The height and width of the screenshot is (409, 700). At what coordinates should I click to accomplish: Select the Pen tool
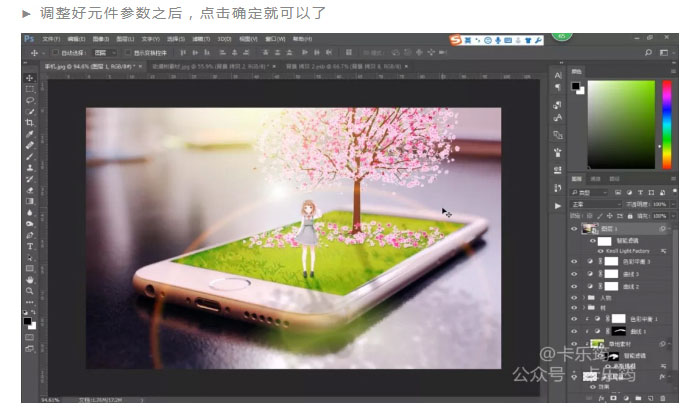point(29,235)
